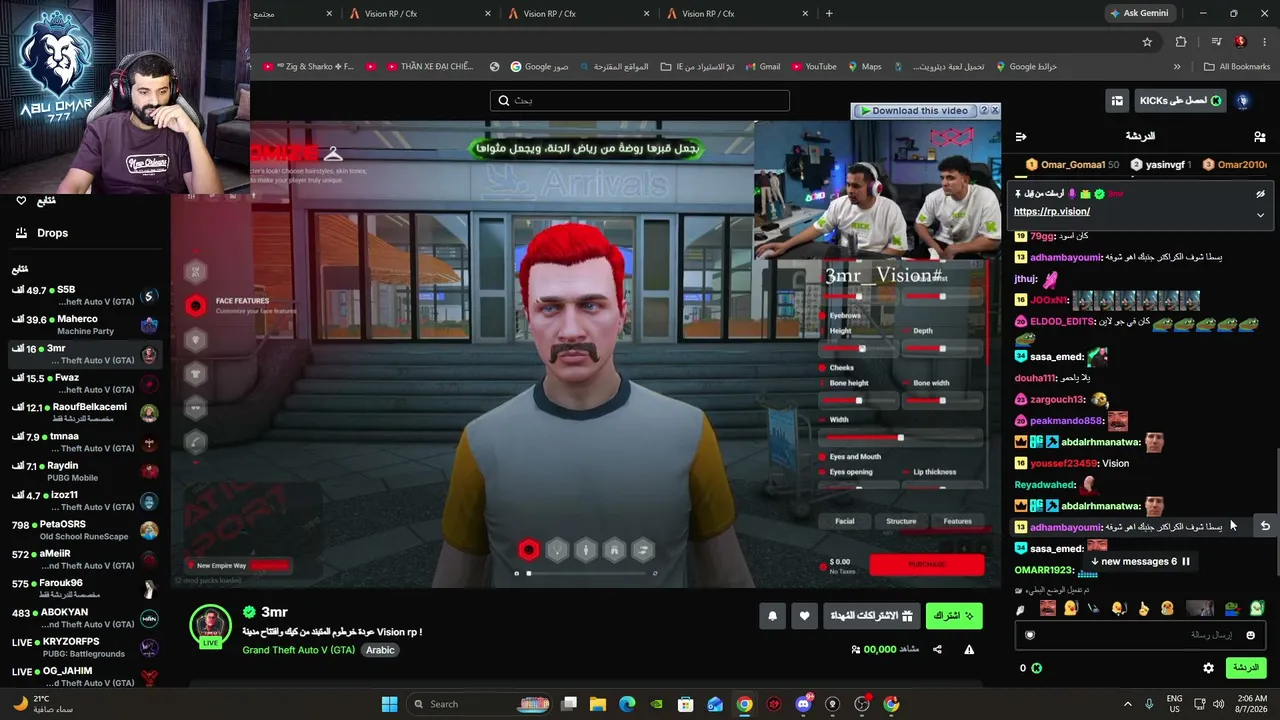Viewport: 1280px width, 720px height.
Task: Open Discord from the Windows taskbar
Action: coord(803,704)
